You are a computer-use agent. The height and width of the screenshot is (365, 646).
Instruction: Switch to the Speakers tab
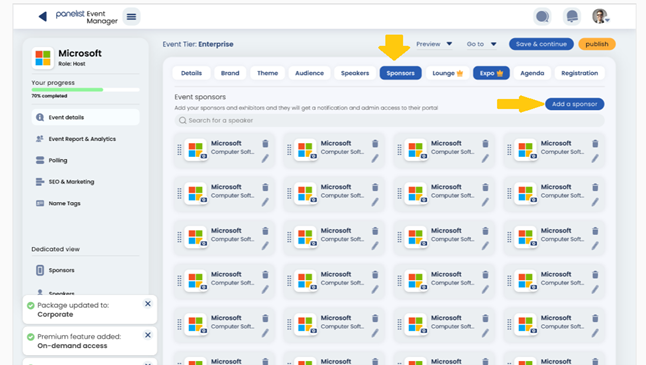[355, 73]
